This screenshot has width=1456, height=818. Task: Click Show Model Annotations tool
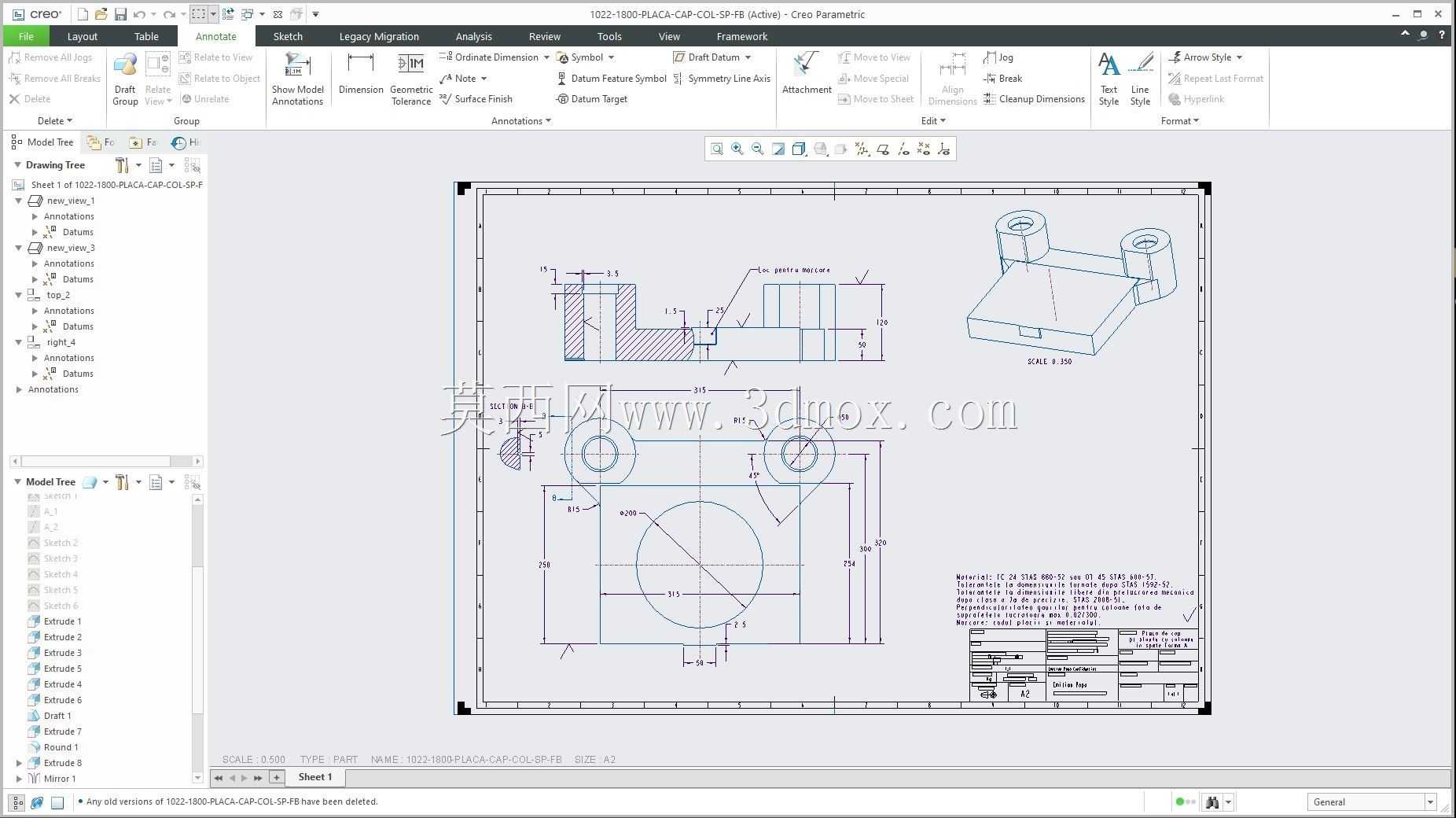[298, 79]
